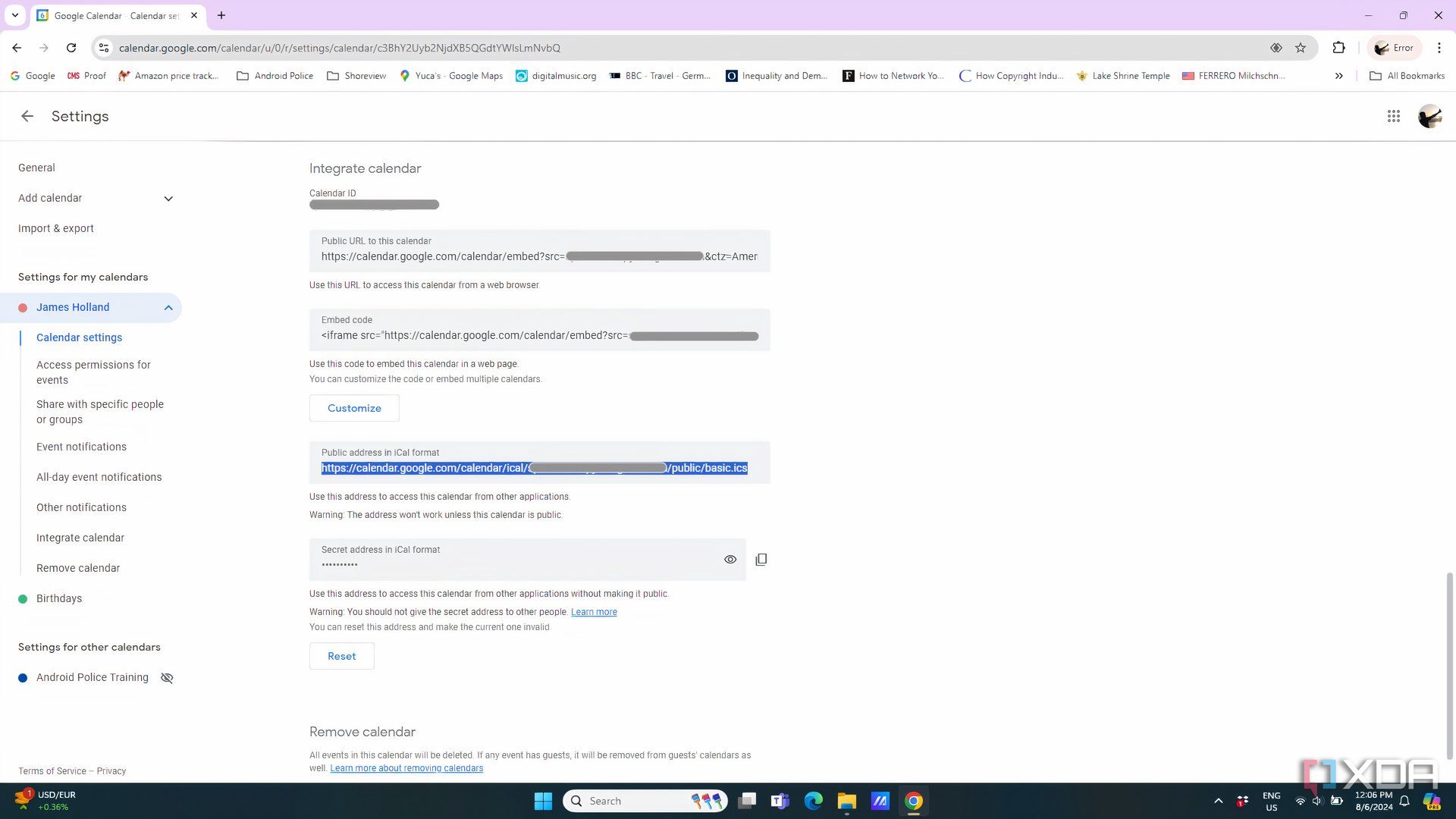Open Android Police Training settings

point(93,677)
